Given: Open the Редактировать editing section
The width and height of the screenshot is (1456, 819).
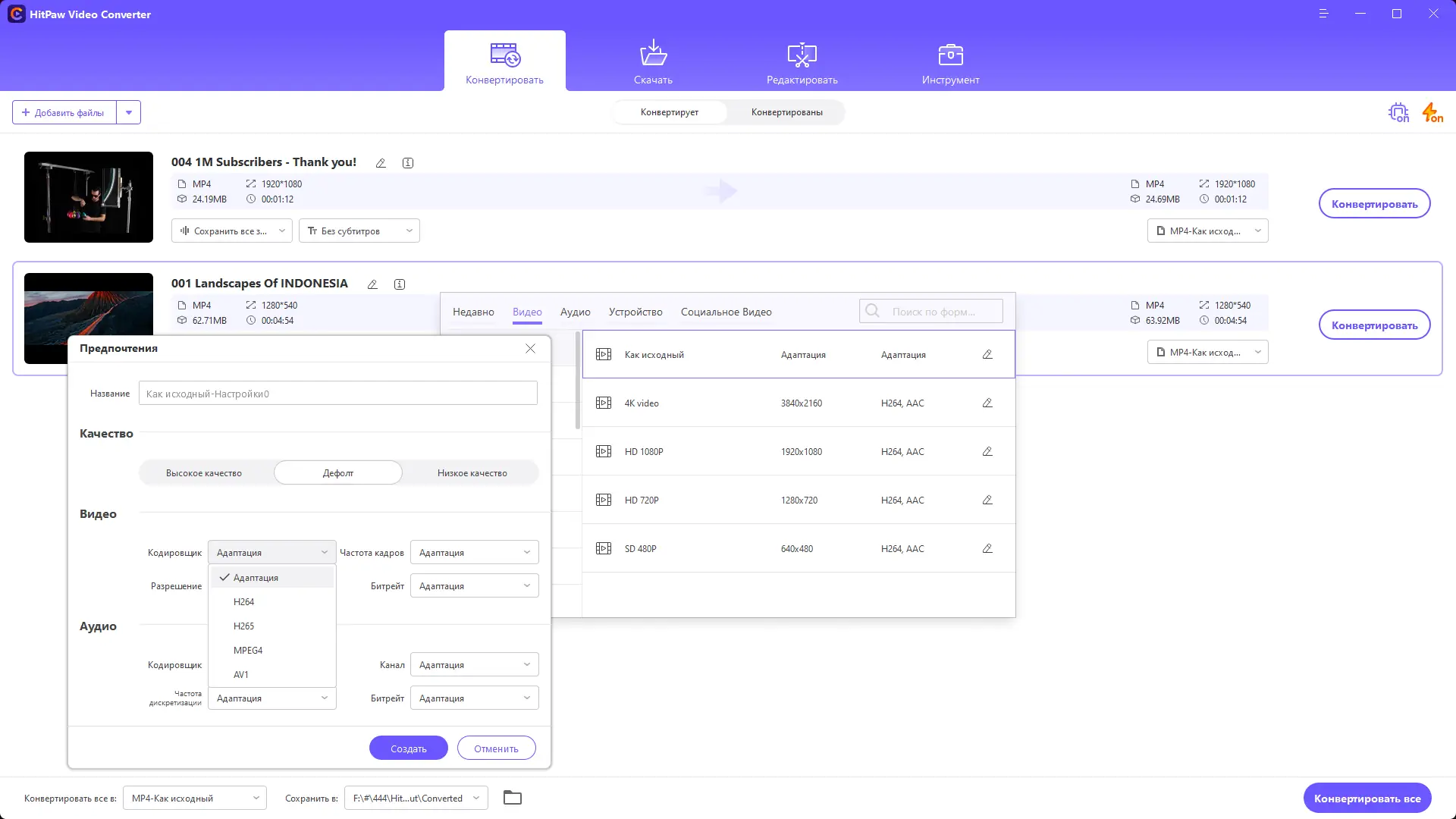Looking at the screenshot, I should [x=802, y=62].
